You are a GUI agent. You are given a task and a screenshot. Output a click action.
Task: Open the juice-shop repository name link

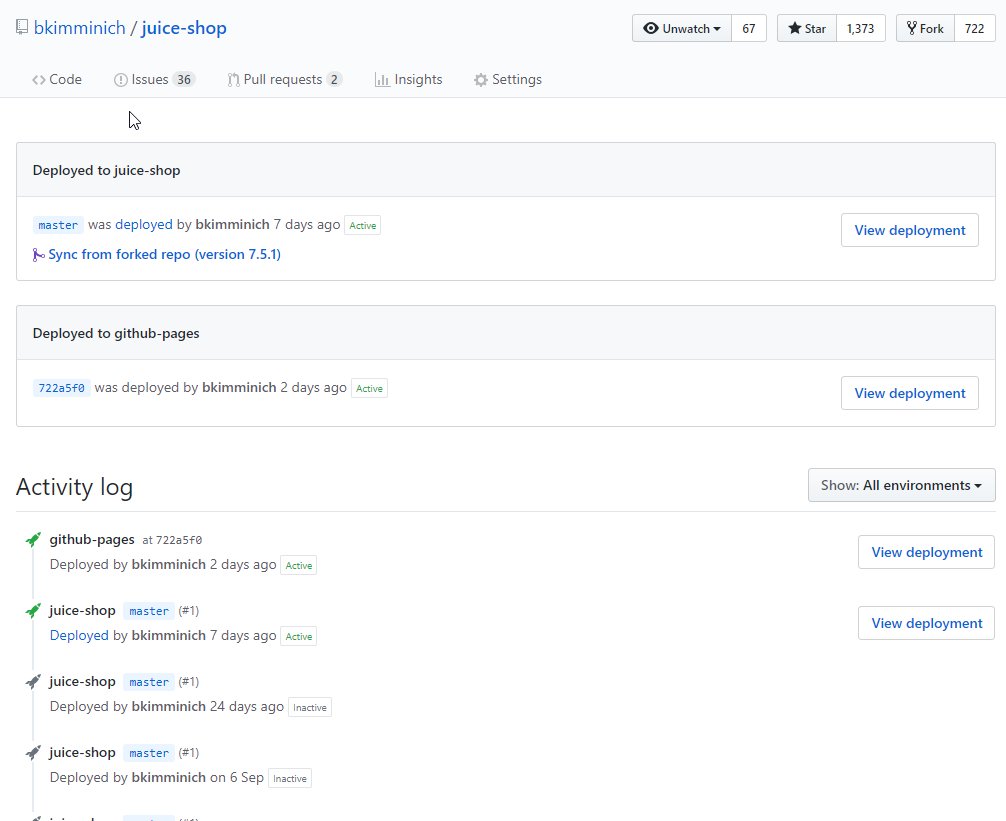click(184, 28)
